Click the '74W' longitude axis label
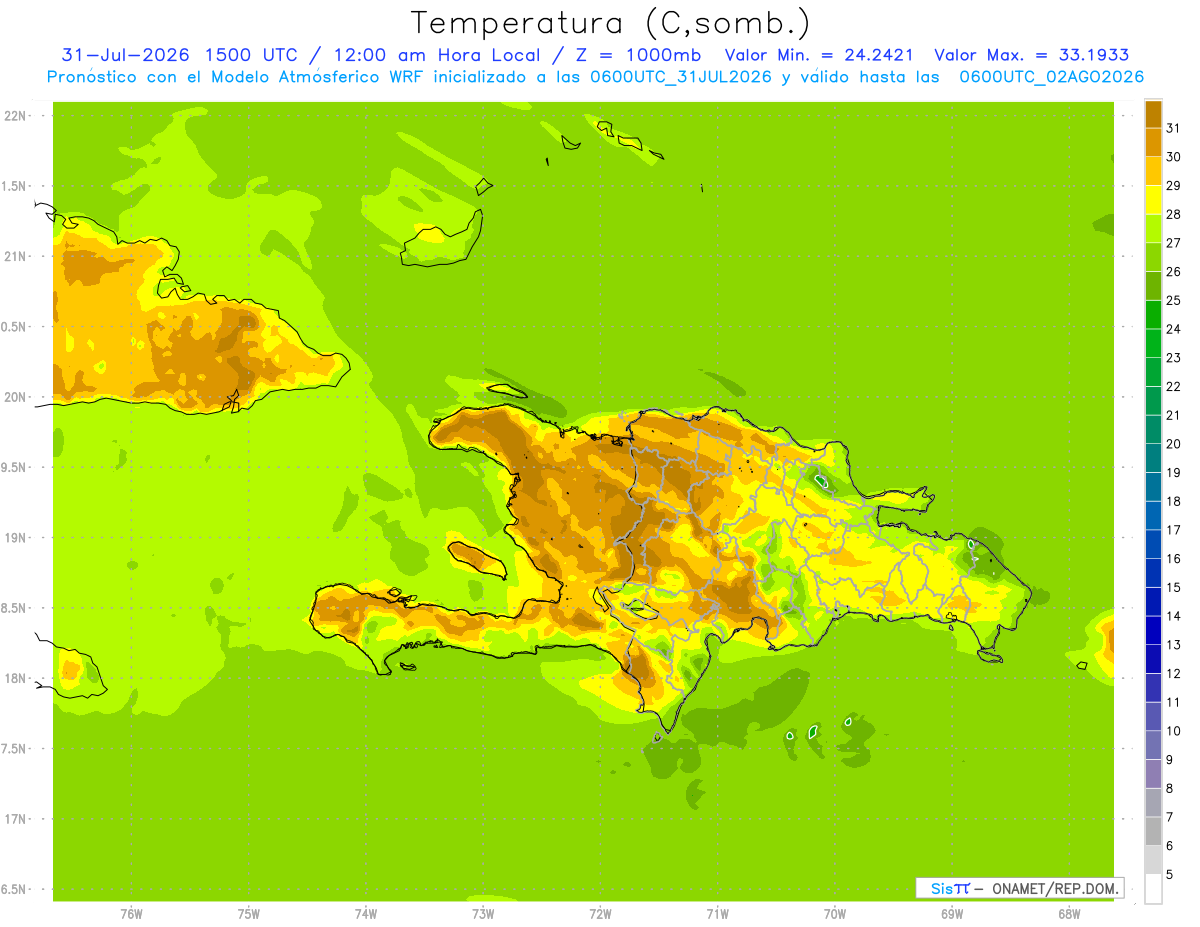Screen dimensions: 1200x927 (365, 914)
